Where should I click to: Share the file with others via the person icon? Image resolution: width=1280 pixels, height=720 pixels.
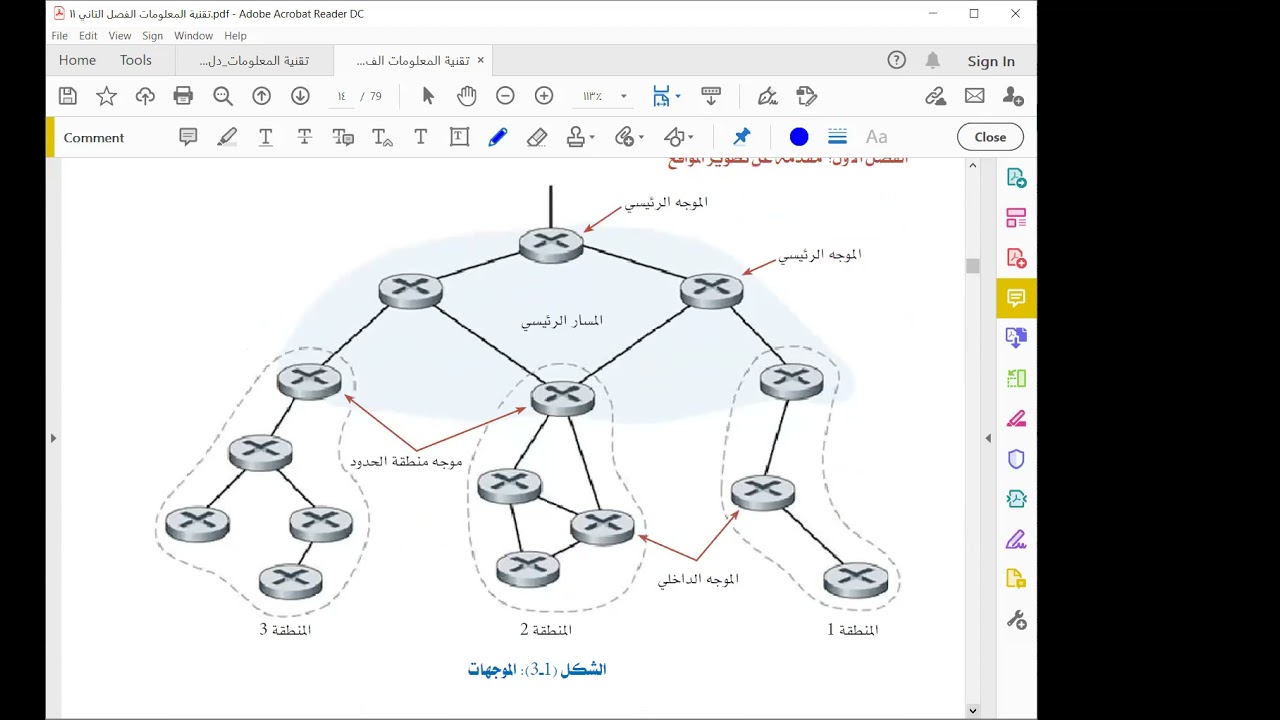(x=1013, y=96)
